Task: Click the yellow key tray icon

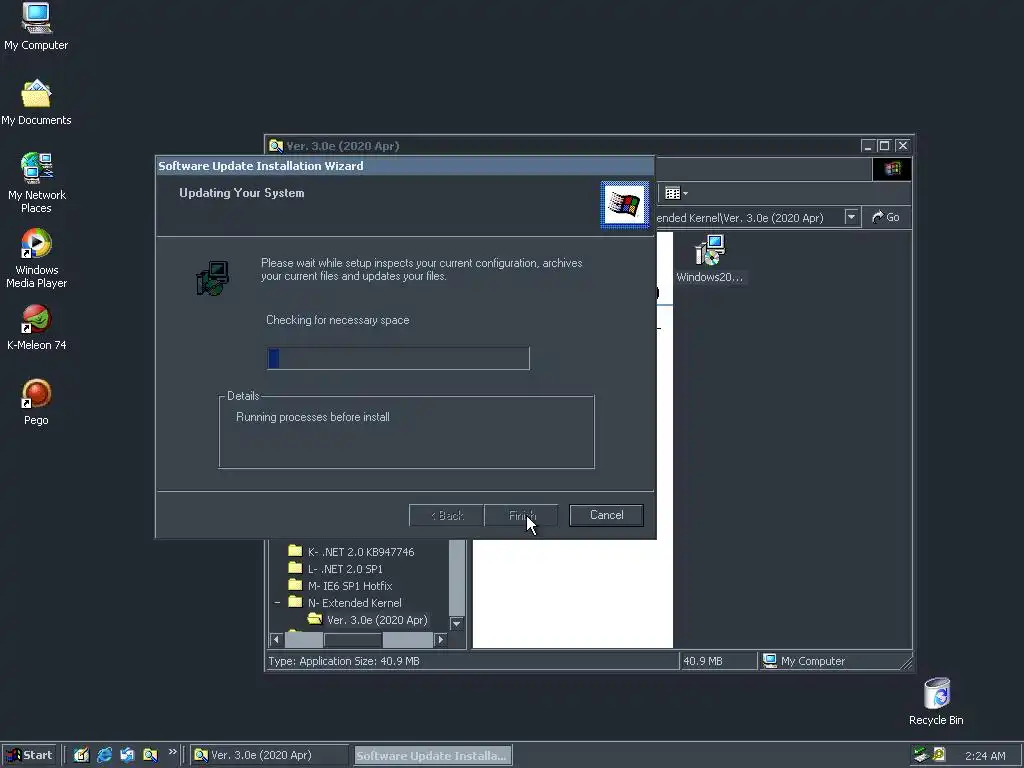Action: 939,755
